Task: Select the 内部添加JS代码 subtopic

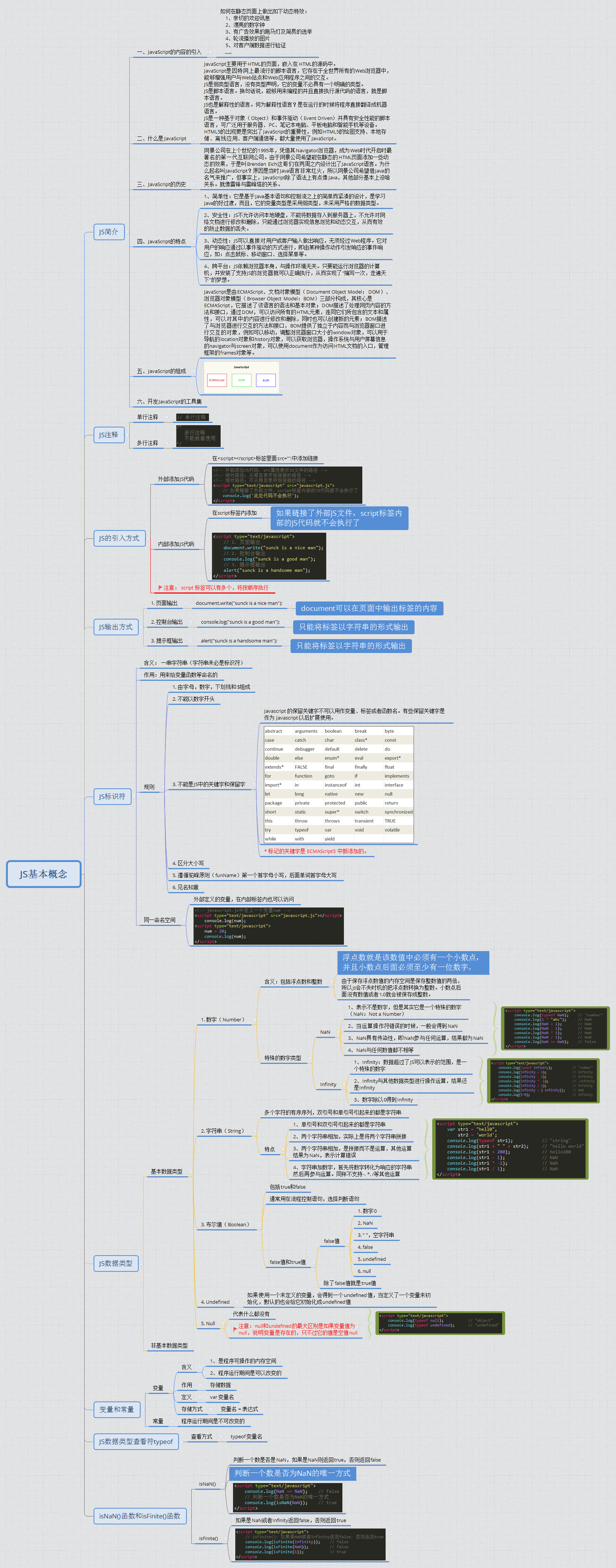Action: pos(176,544)
